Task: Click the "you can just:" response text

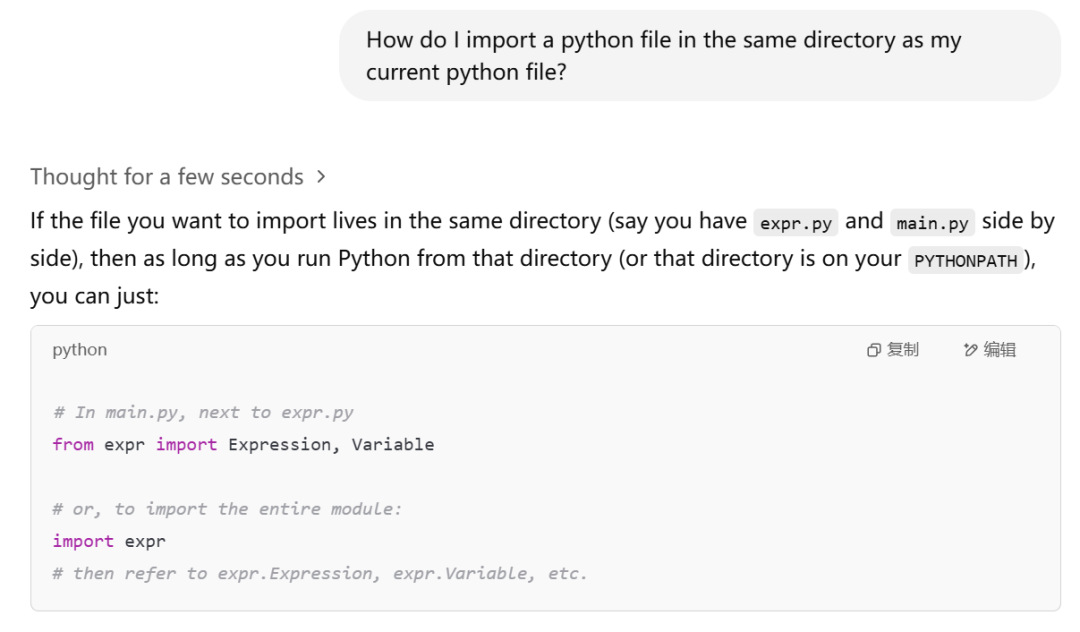Action: point(94,297)
